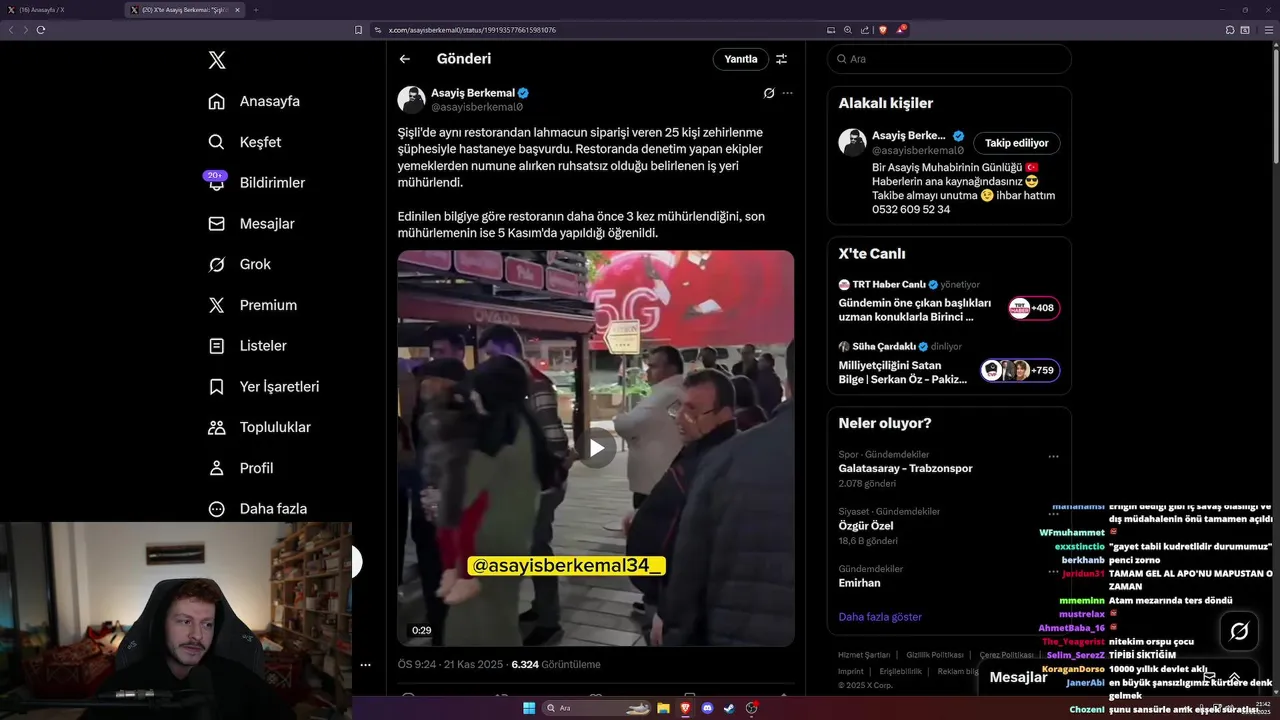The height and width of the screenshot is (720, 1280).
Task: Open the Keşfet search icon
Action: [x=216, y=142]
